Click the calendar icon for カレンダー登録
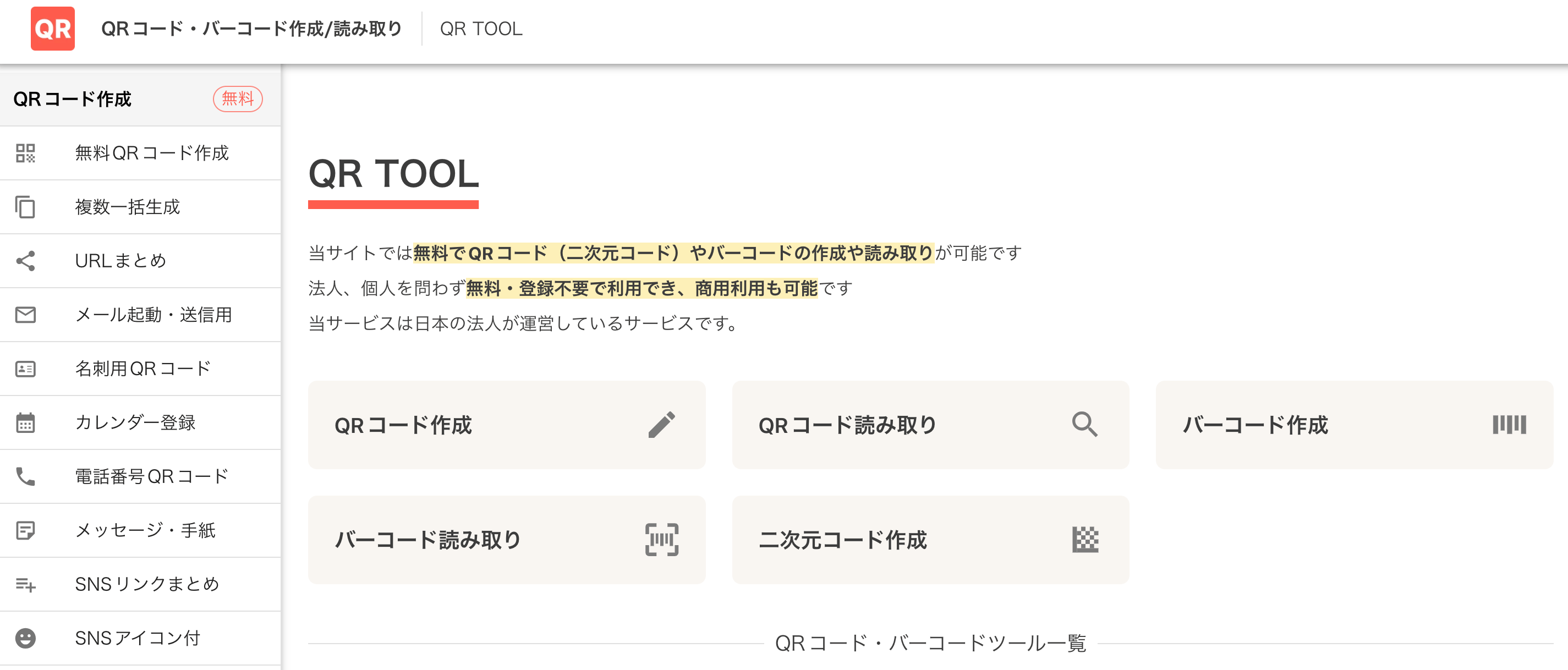The height and width of the screenshot is (670, 1568). point(26,422)
